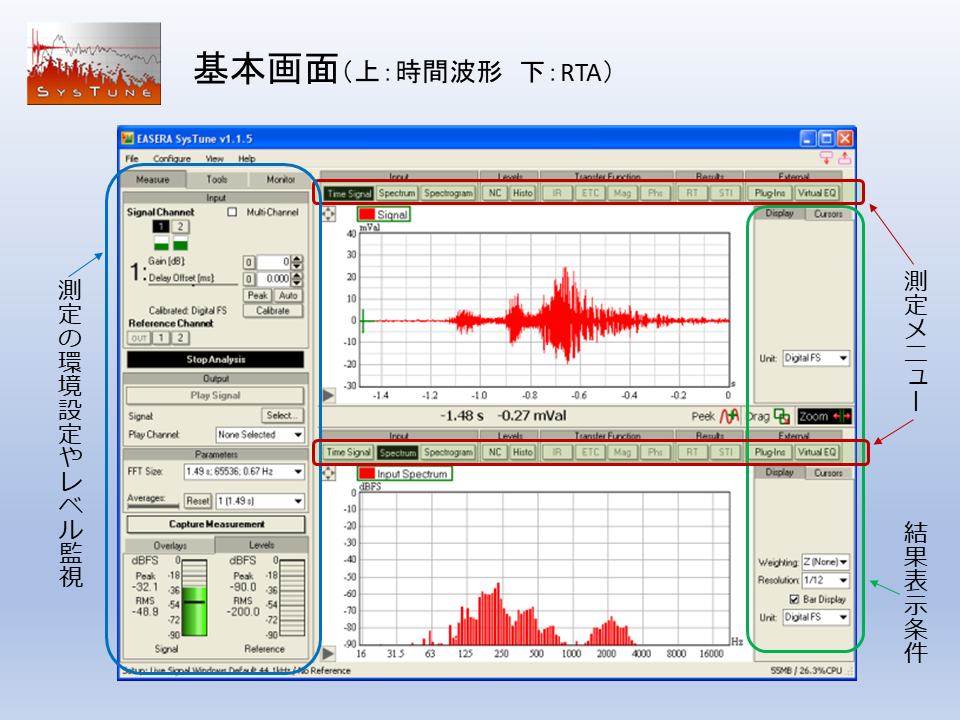The height and width of the screenshot is (720, 960).
Task: Enable the Multi-Channel checkbox
Action: 232,212
